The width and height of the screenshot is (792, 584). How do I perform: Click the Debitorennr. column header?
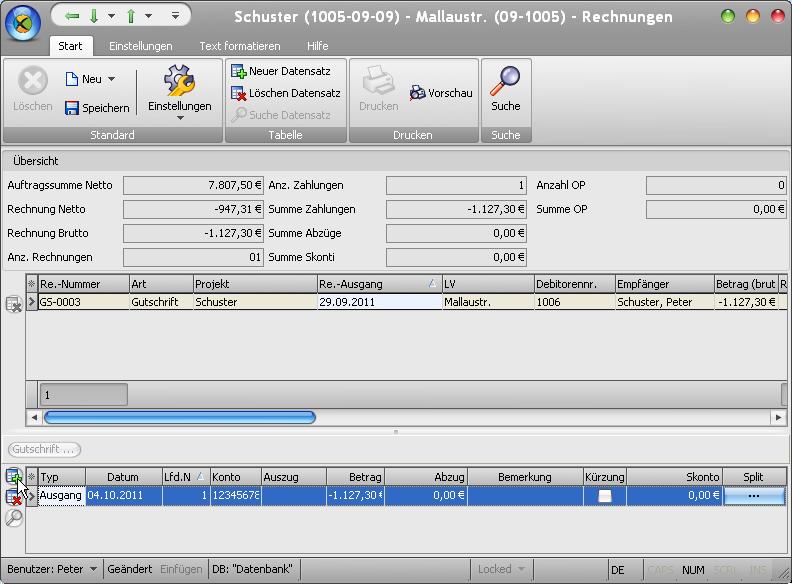point(574,284)
